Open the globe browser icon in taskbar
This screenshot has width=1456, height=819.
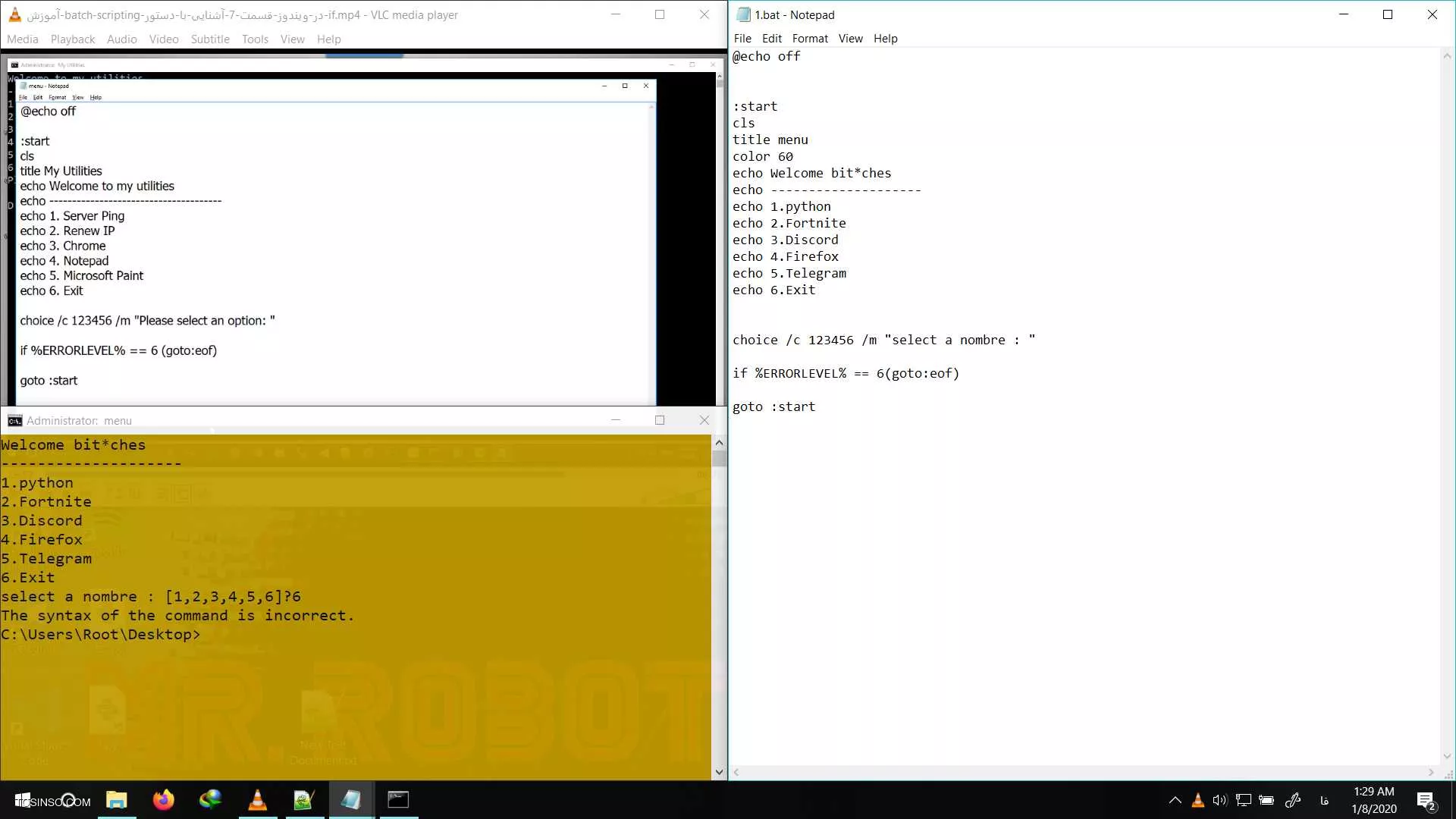pyautogui.click(x=210, y=800)
